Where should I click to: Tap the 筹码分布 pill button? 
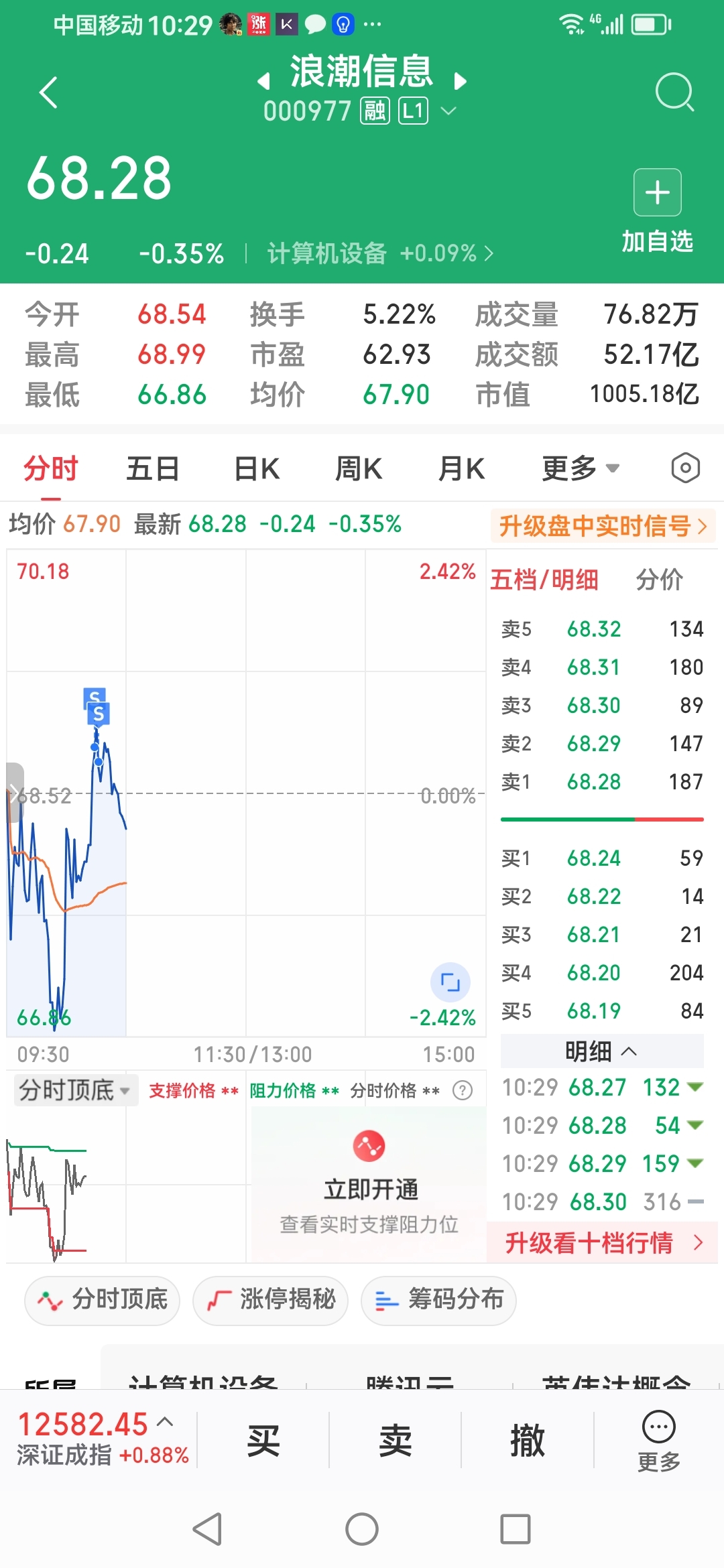click(438, 1300)
